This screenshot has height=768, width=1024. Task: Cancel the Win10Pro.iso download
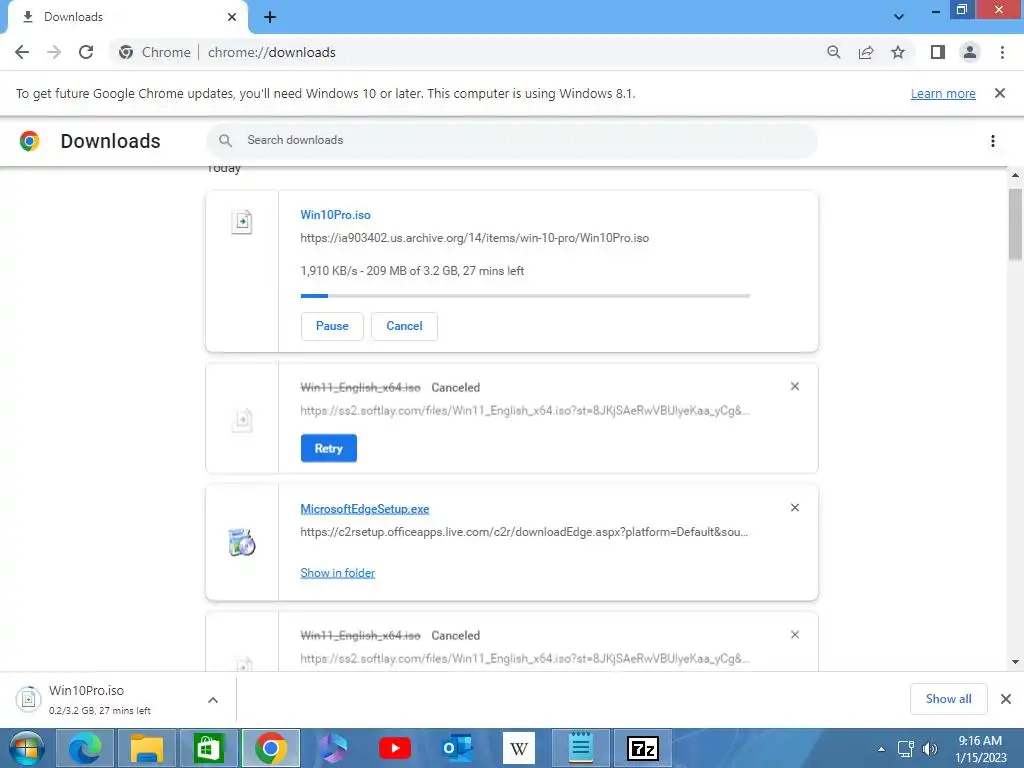click(x=404, y=326)
